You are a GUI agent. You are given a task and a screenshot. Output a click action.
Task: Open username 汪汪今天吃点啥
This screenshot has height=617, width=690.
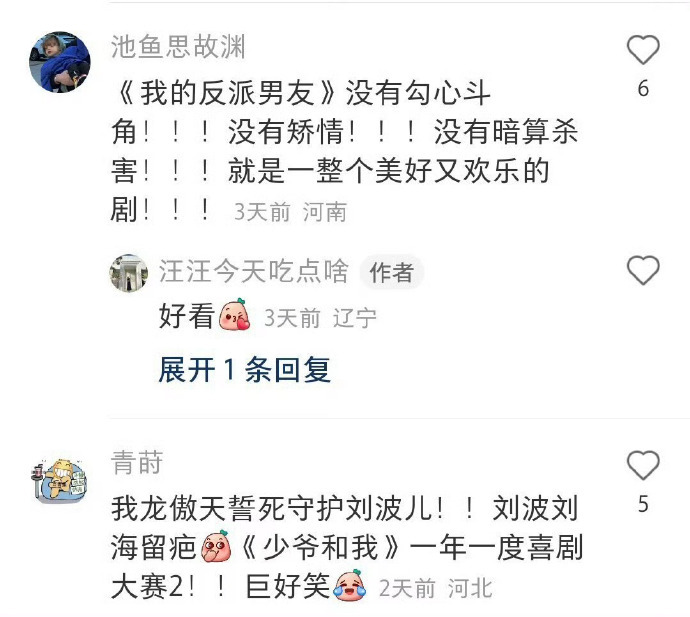point(254,271)
